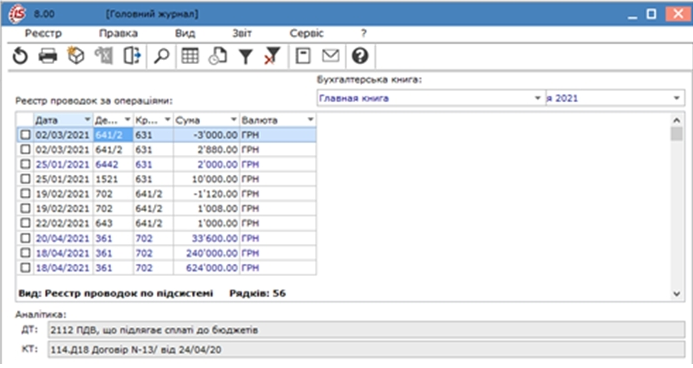Open help with the question mark icon
The height and width of the screenshot is (368, 693).
point(360,56)
